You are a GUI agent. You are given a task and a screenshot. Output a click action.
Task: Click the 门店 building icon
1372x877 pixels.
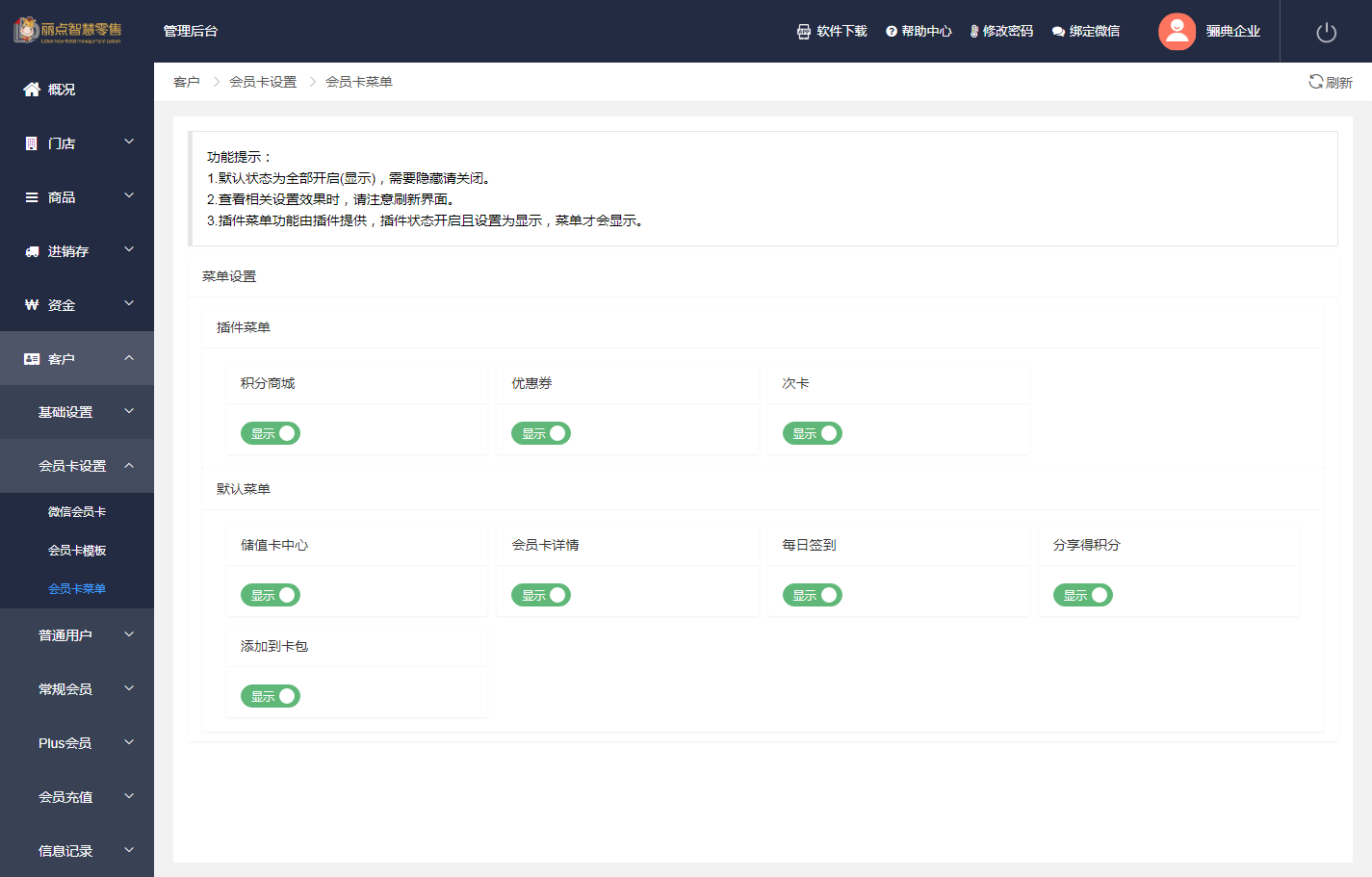(x=32, y=143)
